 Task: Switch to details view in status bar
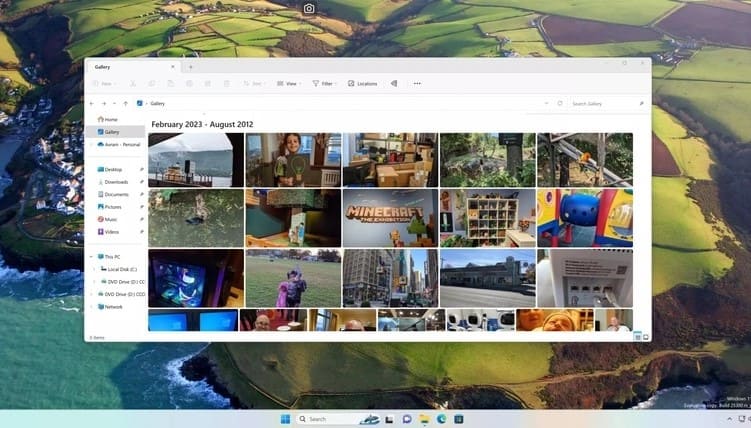point(637,337)
